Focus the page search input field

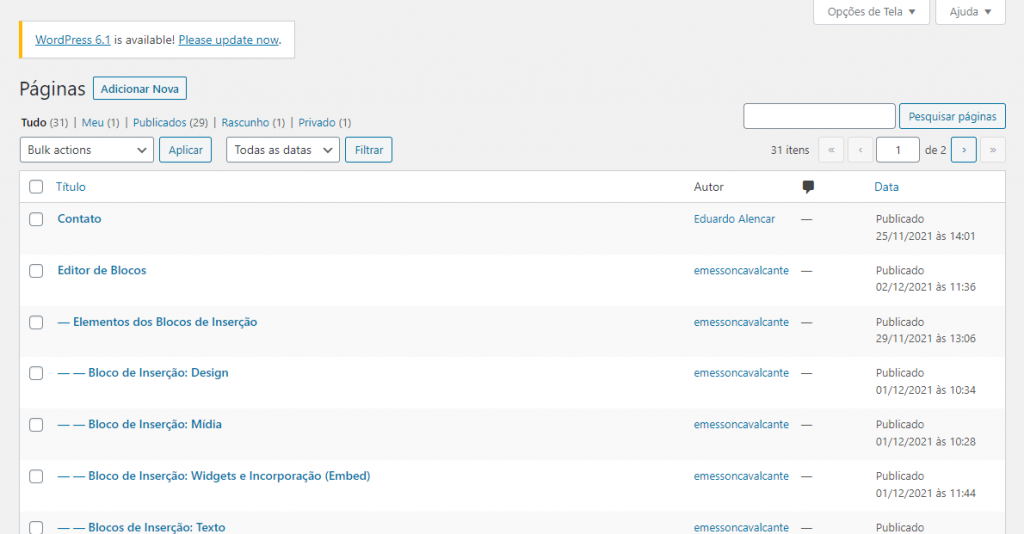point(819,116)
